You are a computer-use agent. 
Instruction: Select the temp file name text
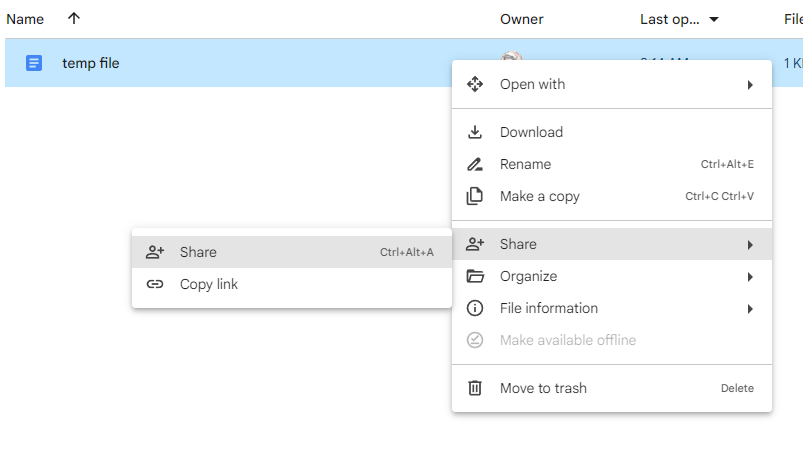tap(90, 63)
